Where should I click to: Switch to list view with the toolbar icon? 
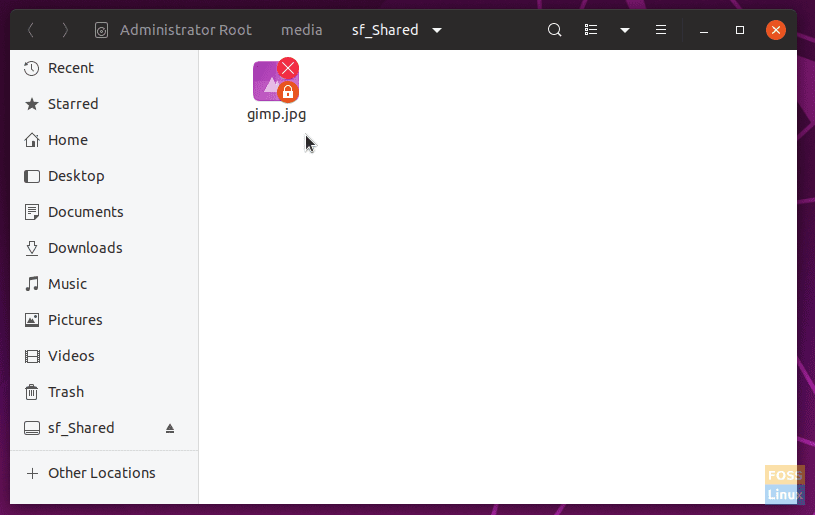(590, 30)
